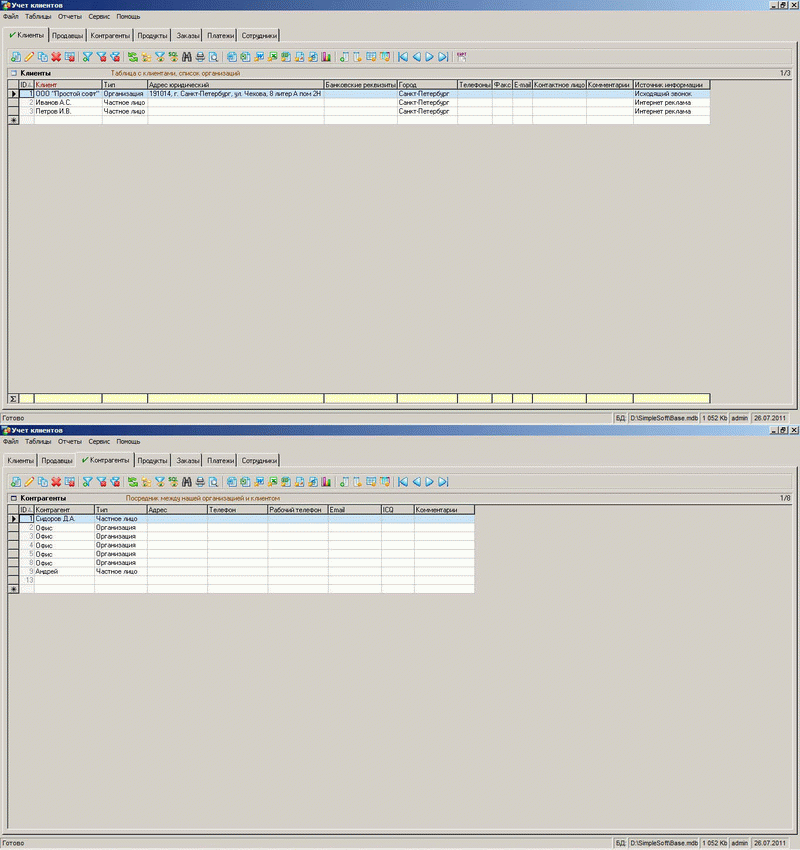
Task: Sort by ID column in Клиенты table
Action: [x=25, y=85]
